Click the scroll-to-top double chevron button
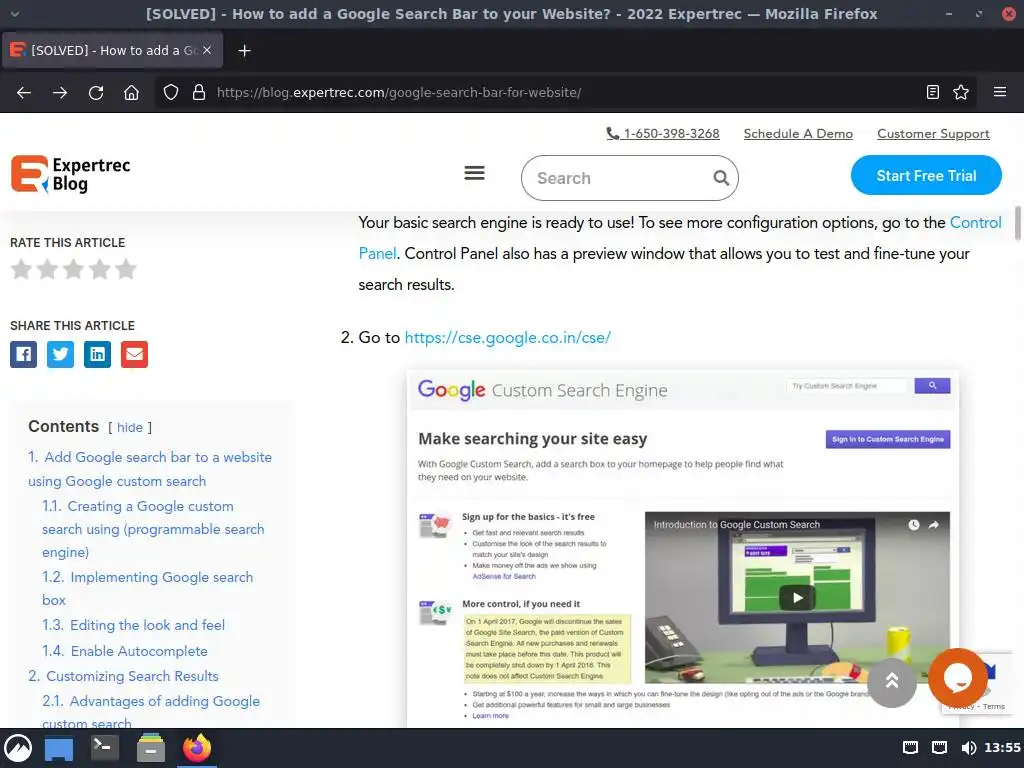Viewport: 1024px width, 768px height. click(891, 682)
